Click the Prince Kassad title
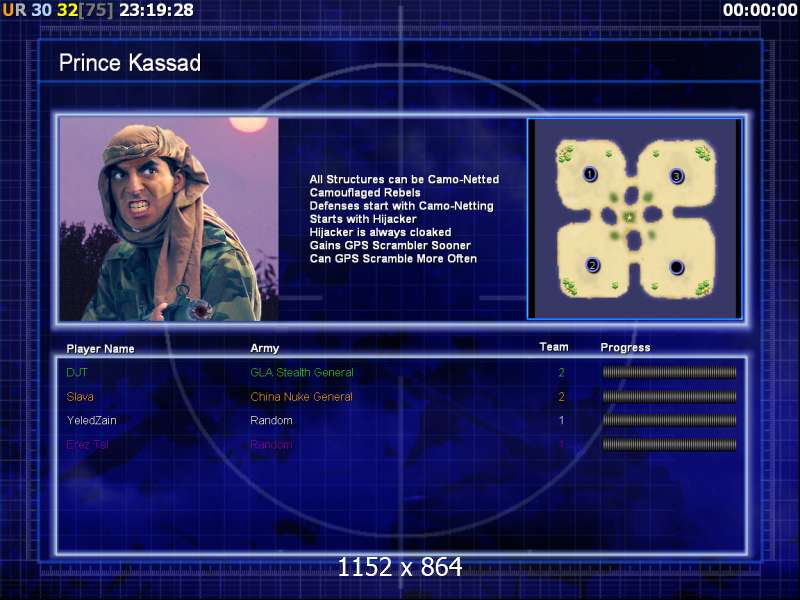Screen dimensions: 800x600 point(130,63)
